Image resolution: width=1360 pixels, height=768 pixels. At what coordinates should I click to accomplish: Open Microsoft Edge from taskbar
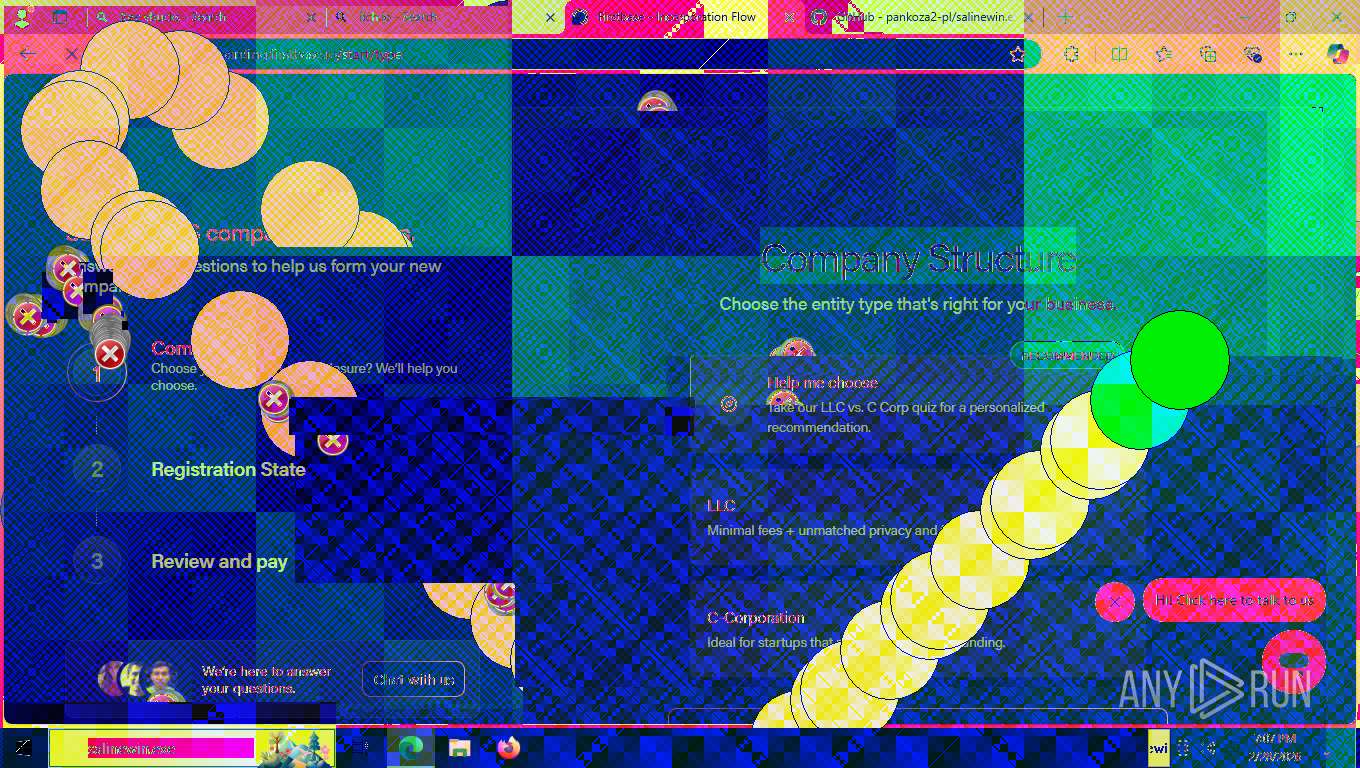point(410,747)
